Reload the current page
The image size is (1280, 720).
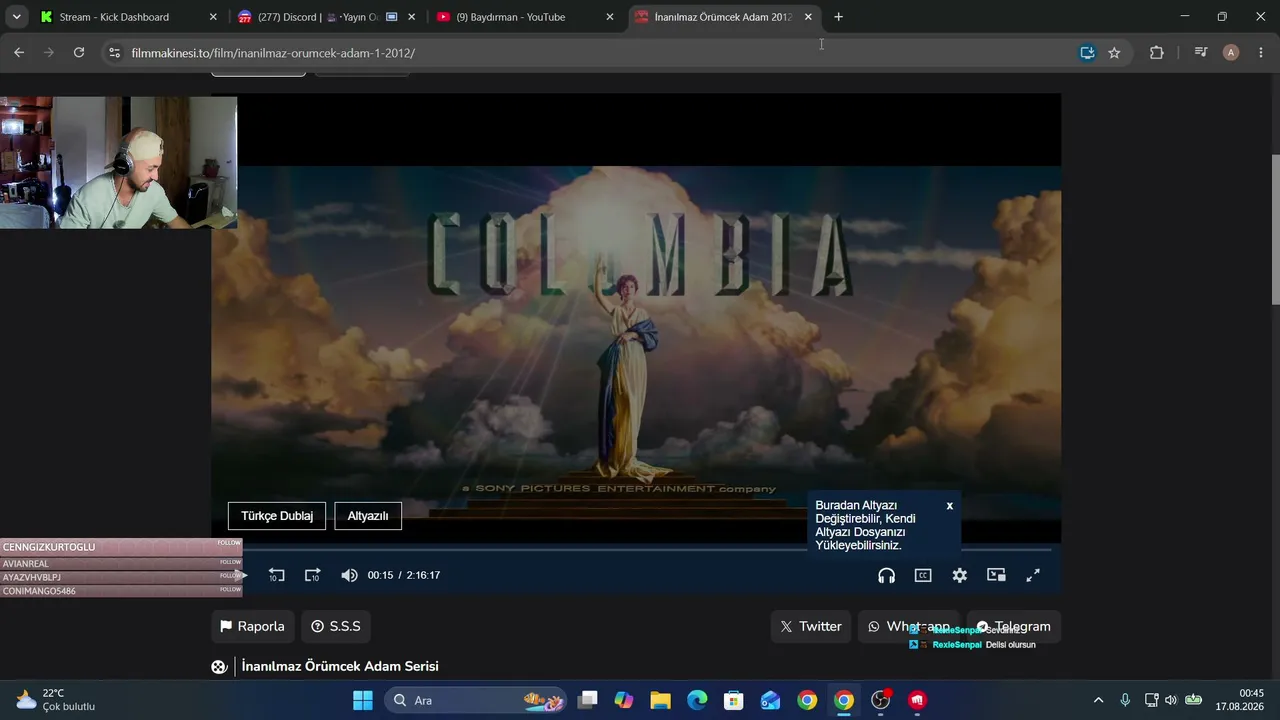tap(79, 52)
